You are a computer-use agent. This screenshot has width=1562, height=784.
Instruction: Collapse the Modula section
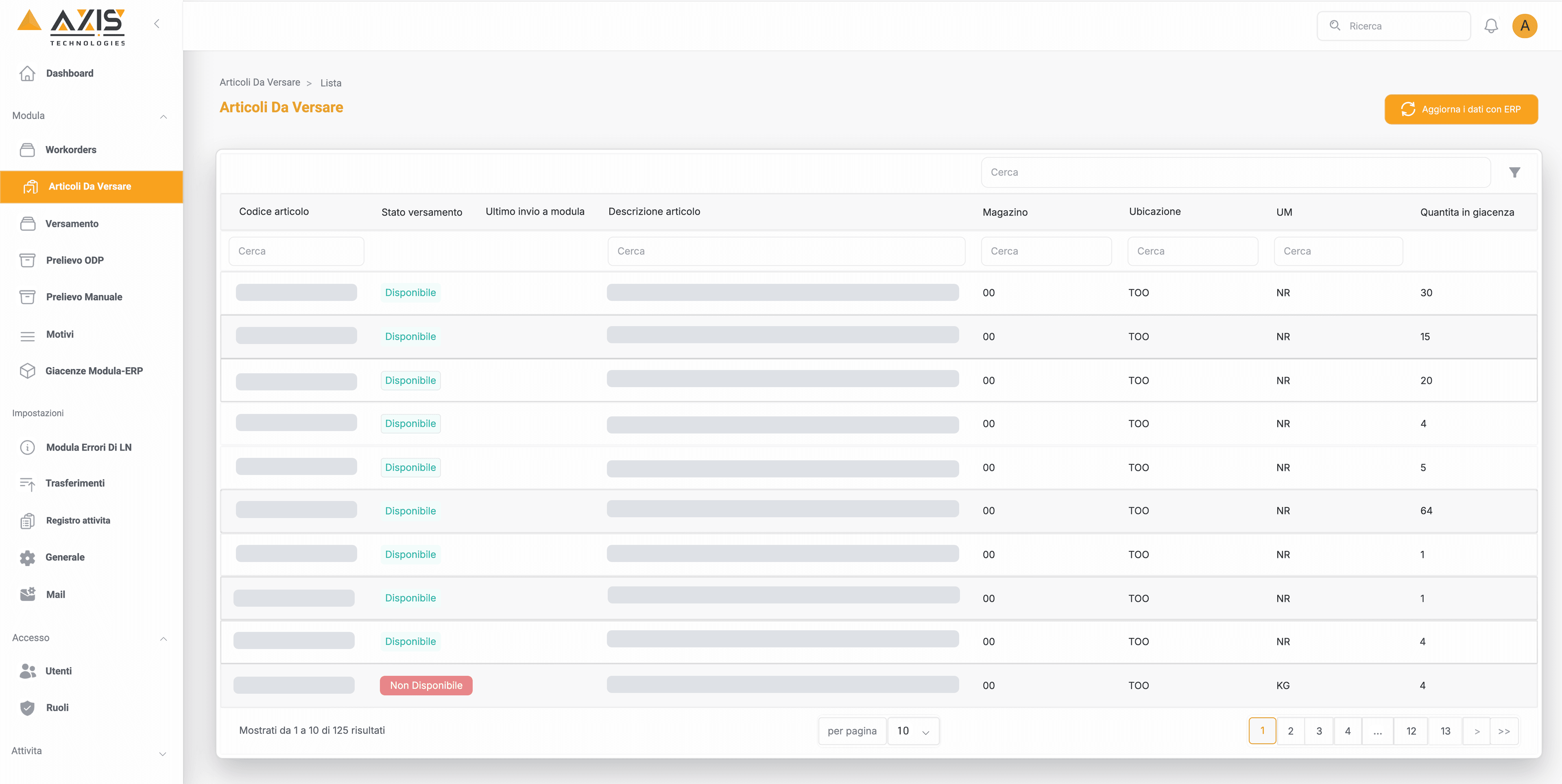coord(163,116)
